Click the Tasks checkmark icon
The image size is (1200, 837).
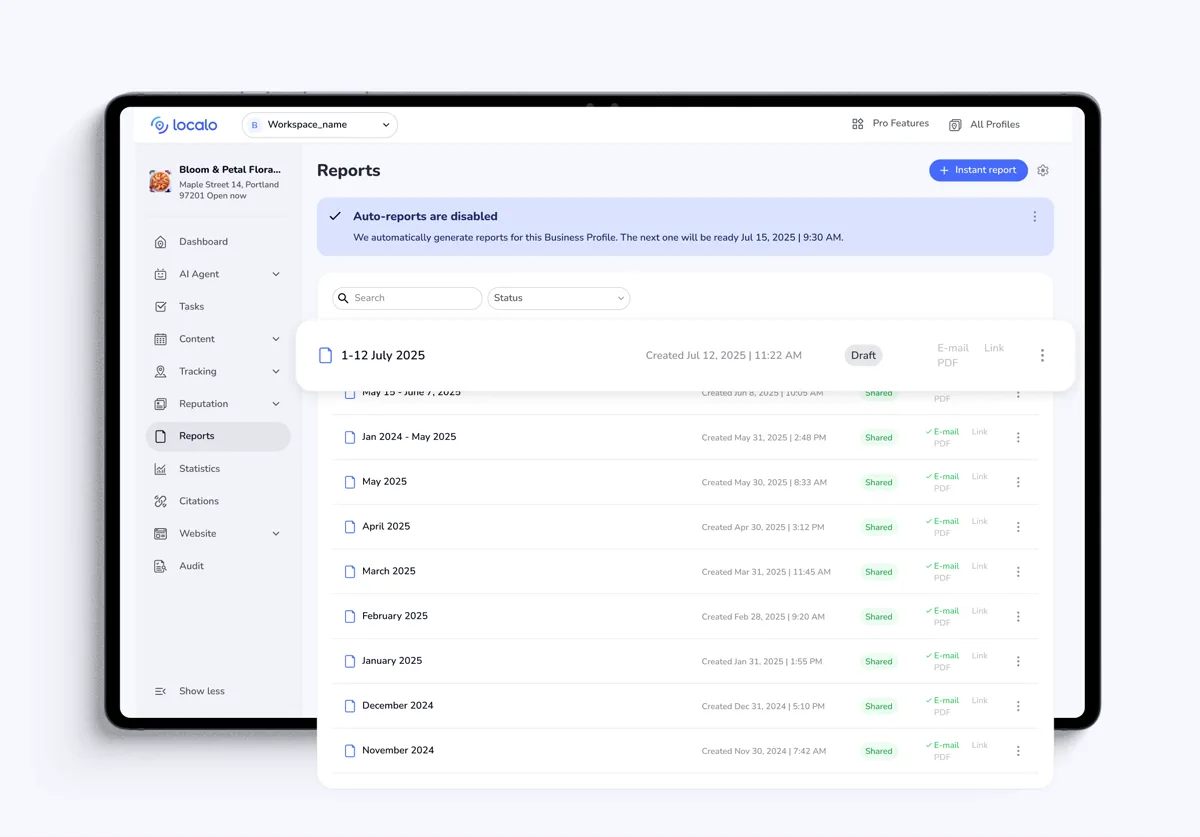[x=160, y=307]
